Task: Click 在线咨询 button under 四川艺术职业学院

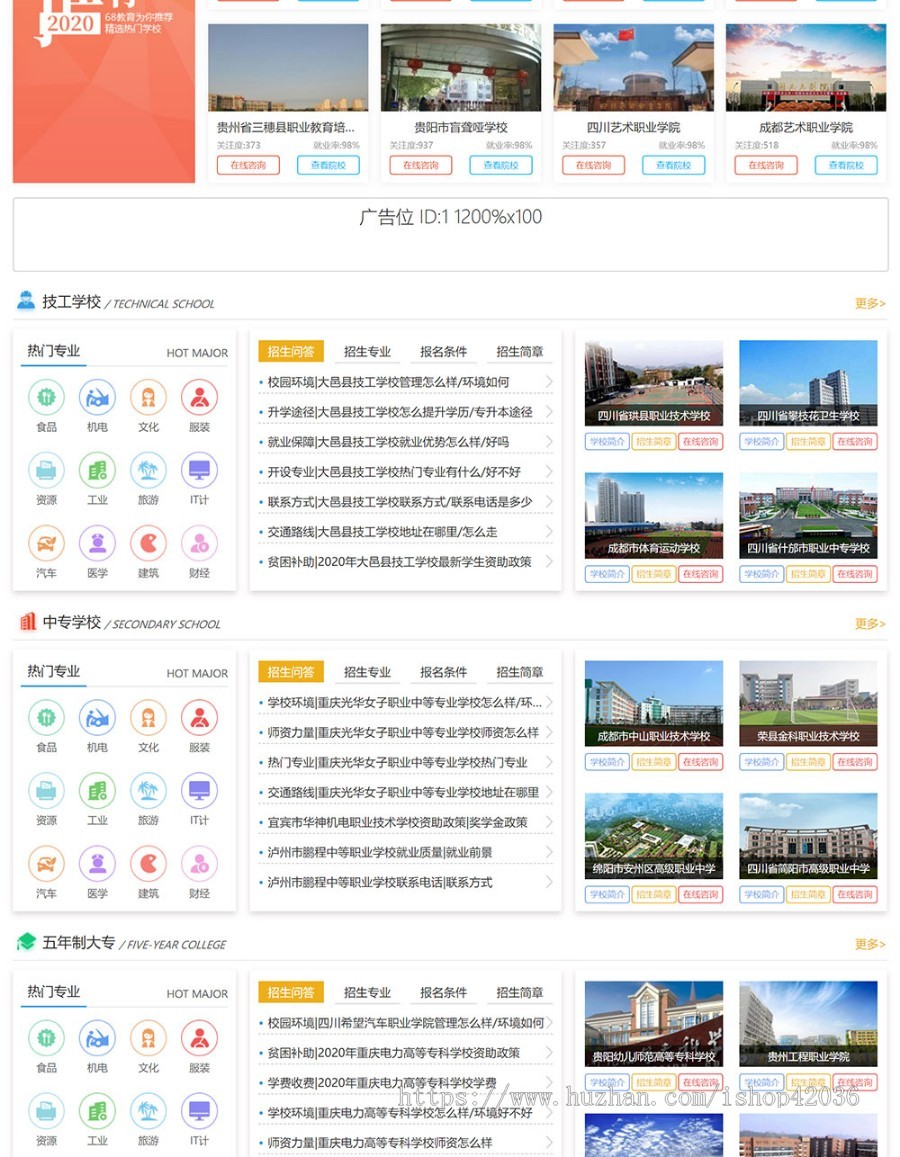Action: (593, 165)
